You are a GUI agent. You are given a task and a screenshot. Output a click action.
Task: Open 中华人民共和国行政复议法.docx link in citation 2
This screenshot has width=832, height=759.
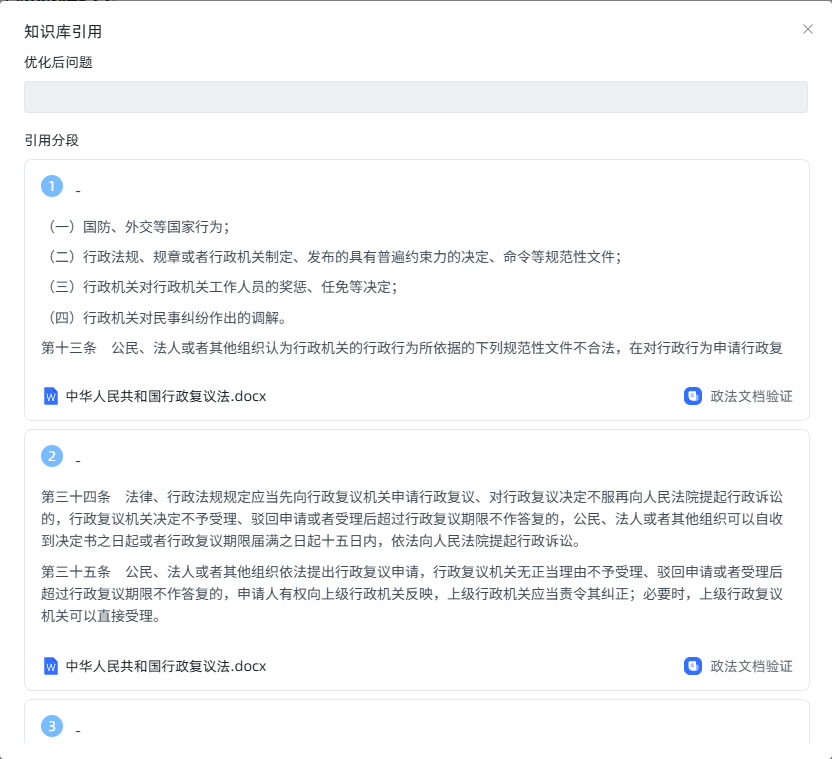pos(166,666)
